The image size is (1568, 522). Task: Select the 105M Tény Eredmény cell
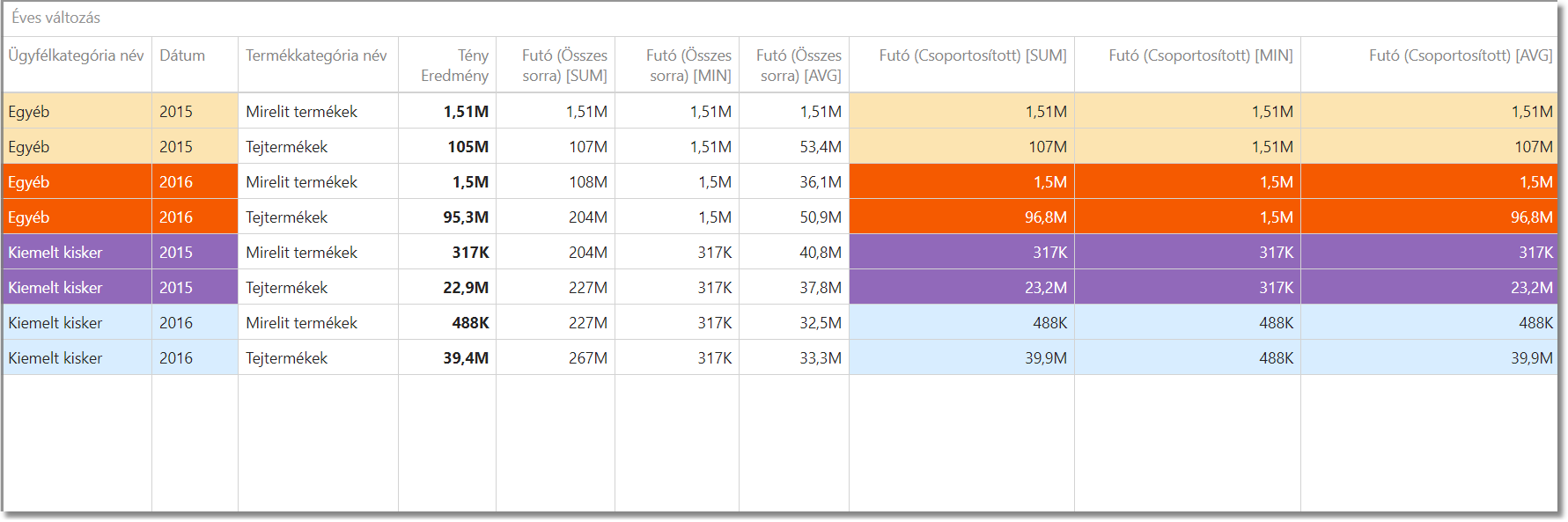click(467, 147)
